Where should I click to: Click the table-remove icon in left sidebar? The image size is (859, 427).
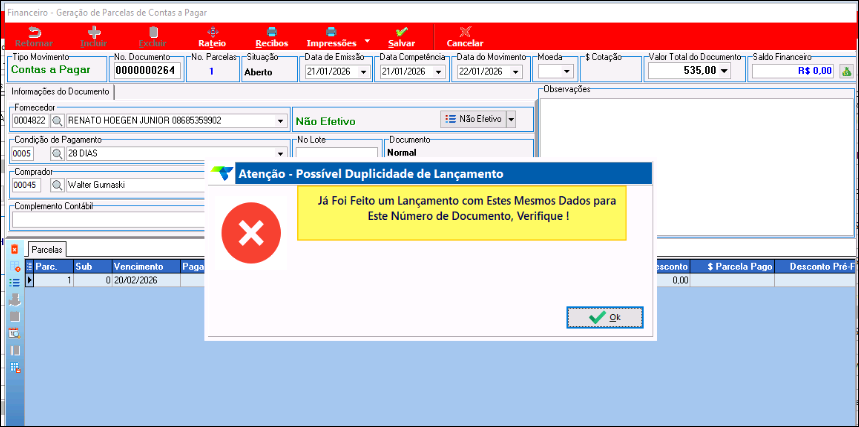15,266
